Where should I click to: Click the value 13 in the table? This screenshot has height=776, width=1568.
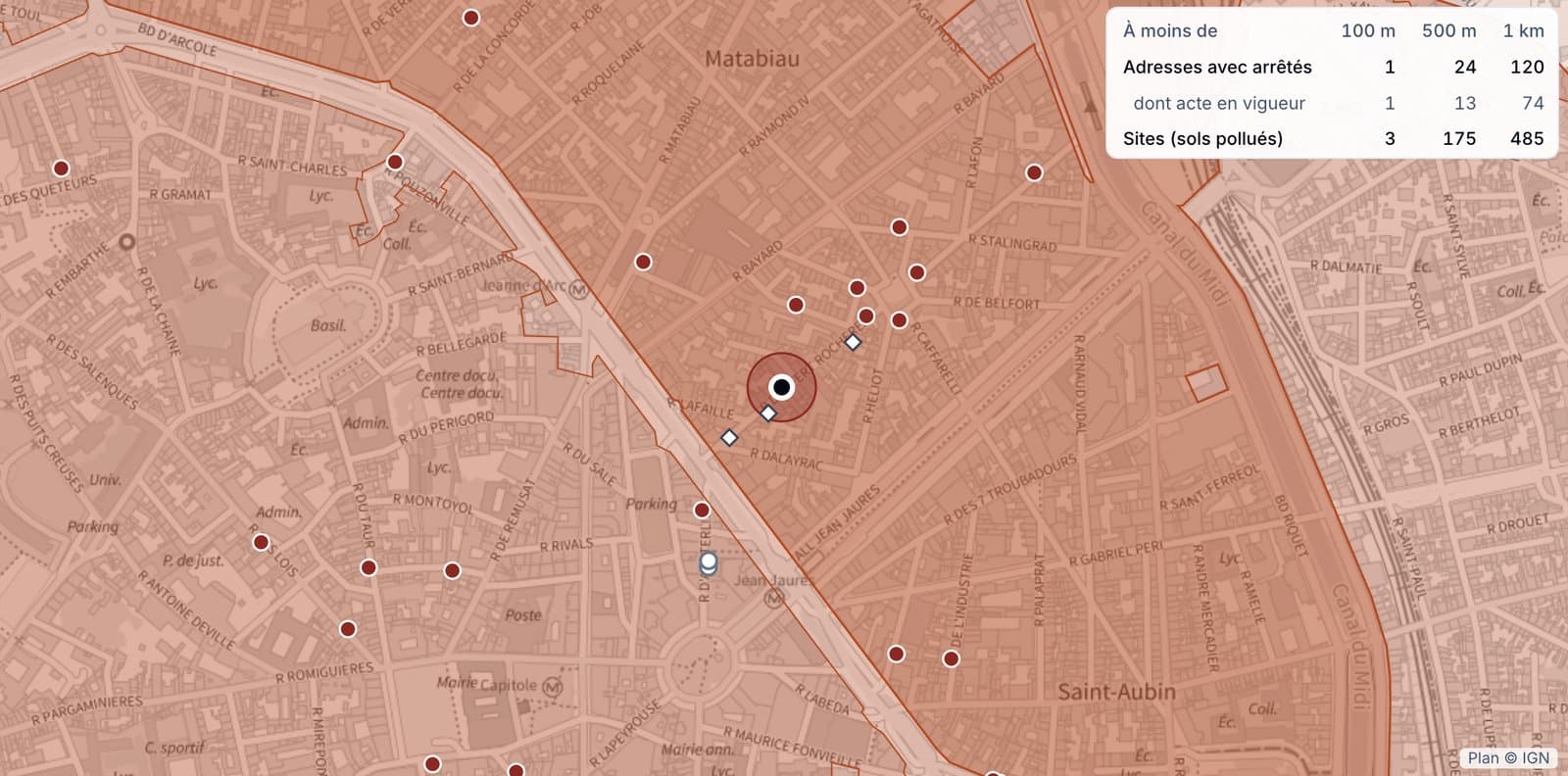(x=1465, y=103)
